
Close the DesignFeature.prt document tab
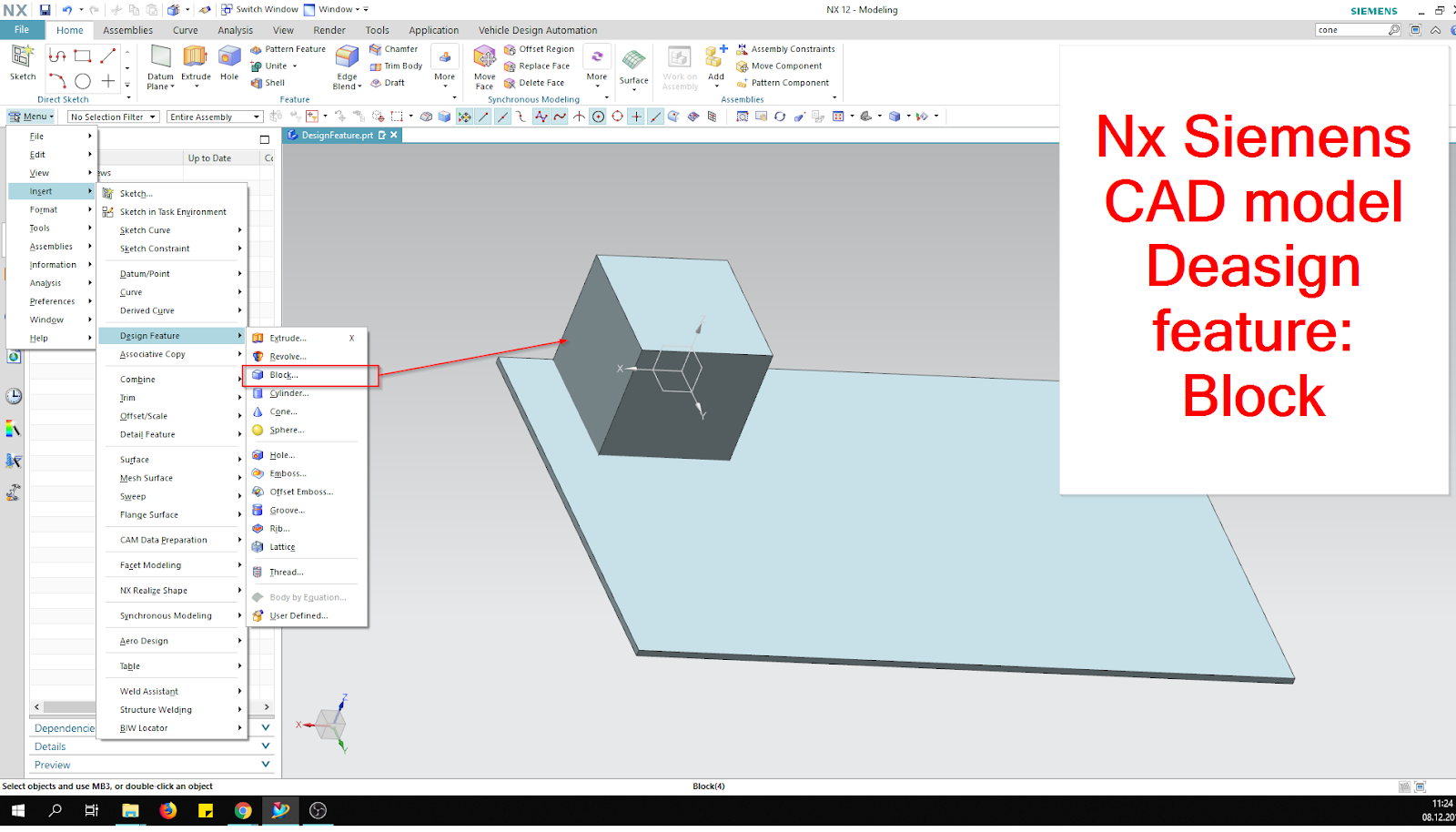(394, 135)
